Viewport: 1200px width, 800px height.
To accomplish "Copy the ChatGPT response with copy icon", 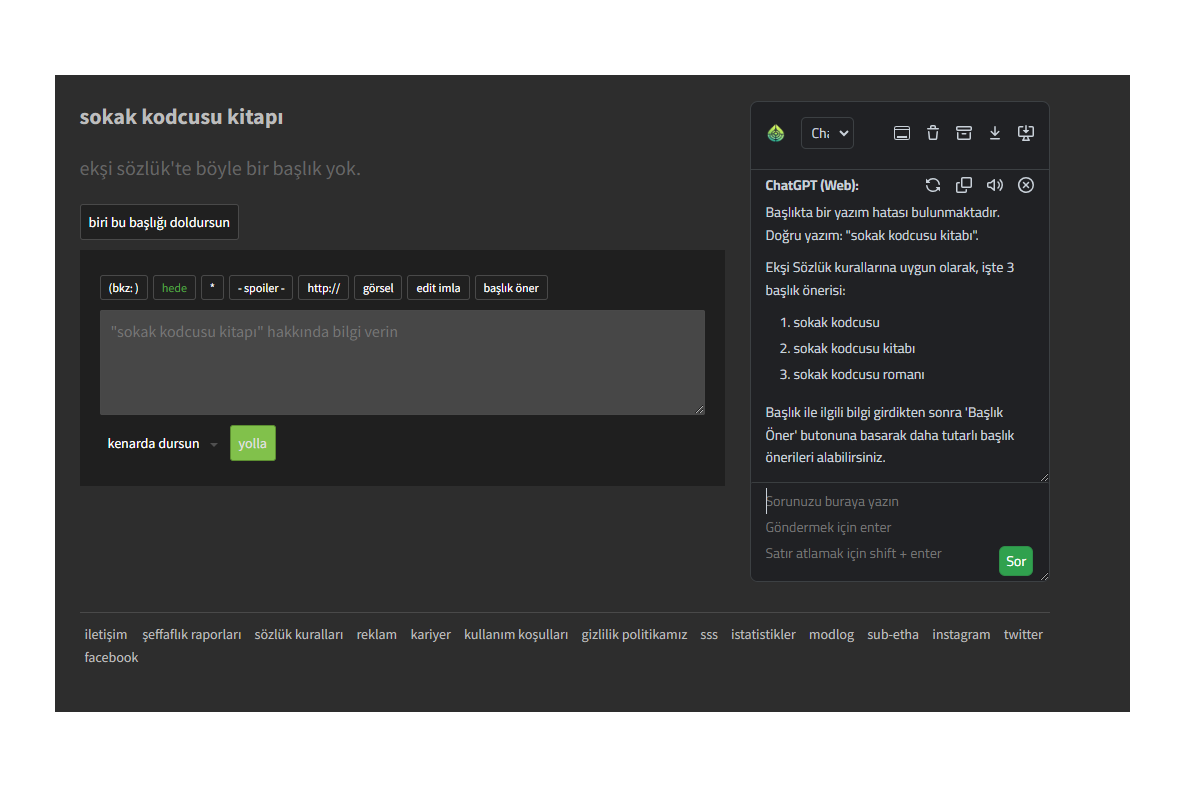I will tap(964, 185).
